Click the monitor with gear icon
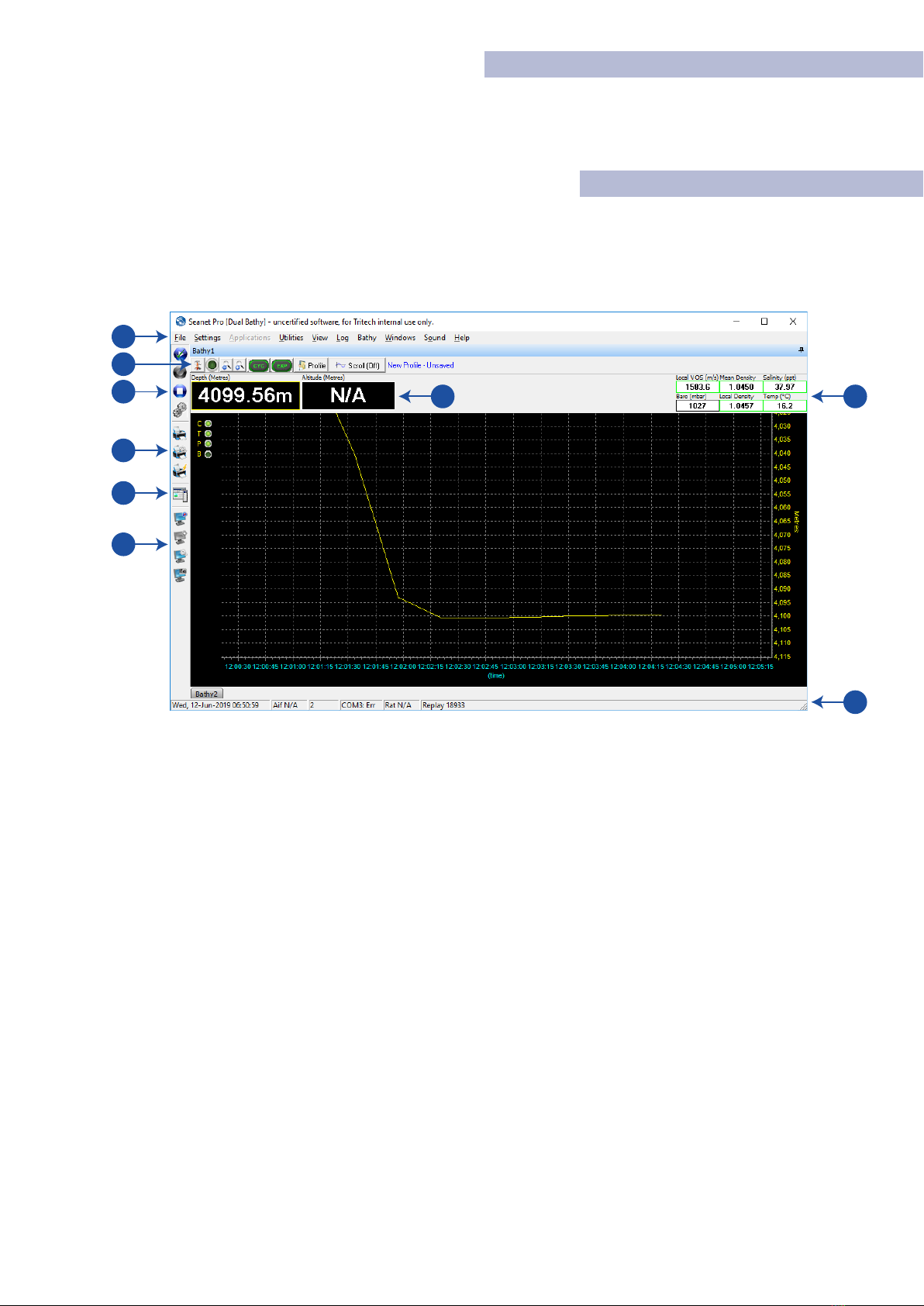Screen dimensions: 924x1306 pyautogui.click(x=180, y=557)
